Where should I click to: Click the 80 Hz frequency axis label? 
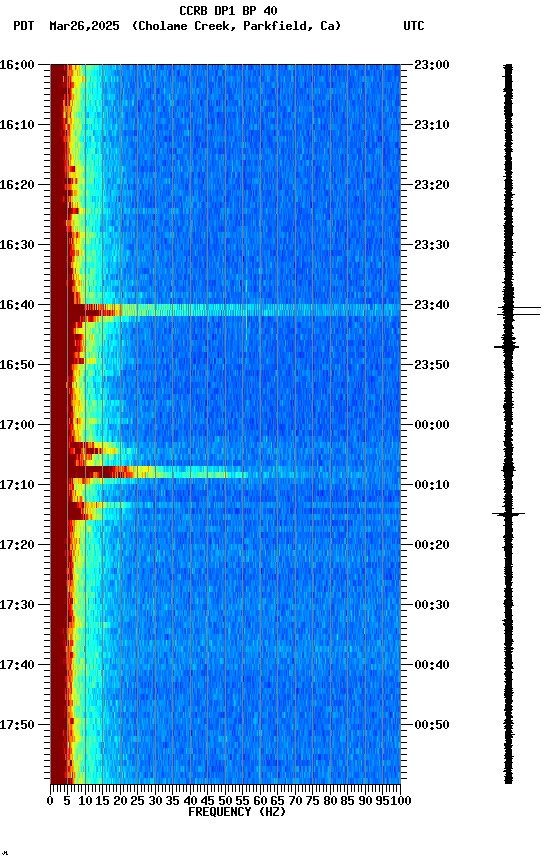click(330, 801)
